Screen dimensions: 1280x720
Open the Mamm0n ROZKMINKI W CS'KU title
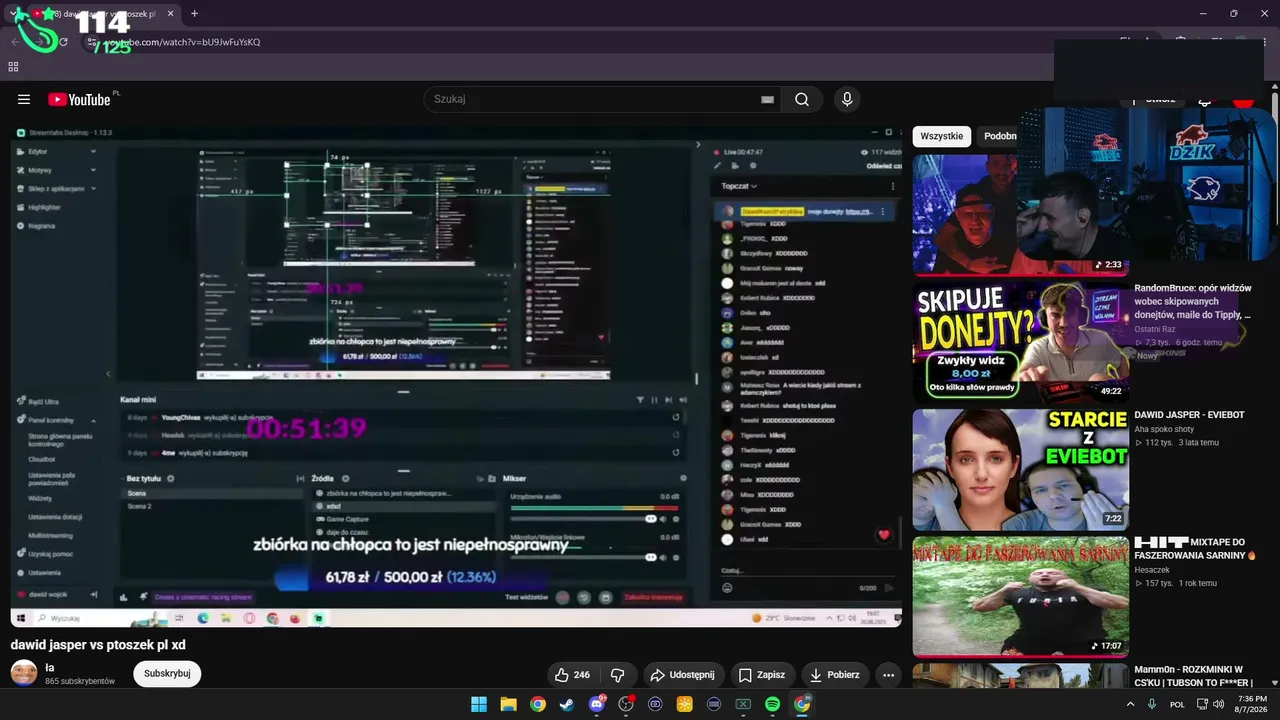point(1193,676)
